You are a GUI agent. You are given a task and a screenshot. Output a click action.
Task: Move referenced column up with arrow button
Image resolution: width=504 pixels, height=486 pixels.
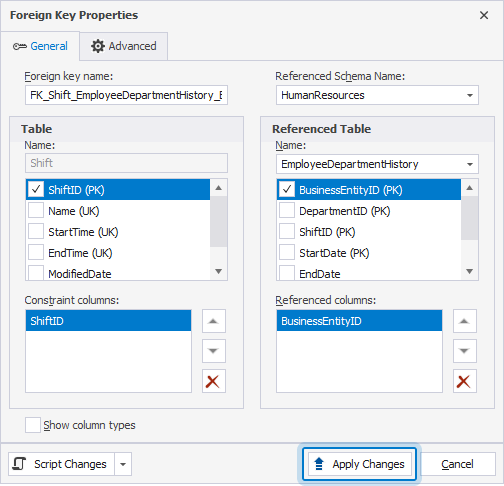[465, 321]
